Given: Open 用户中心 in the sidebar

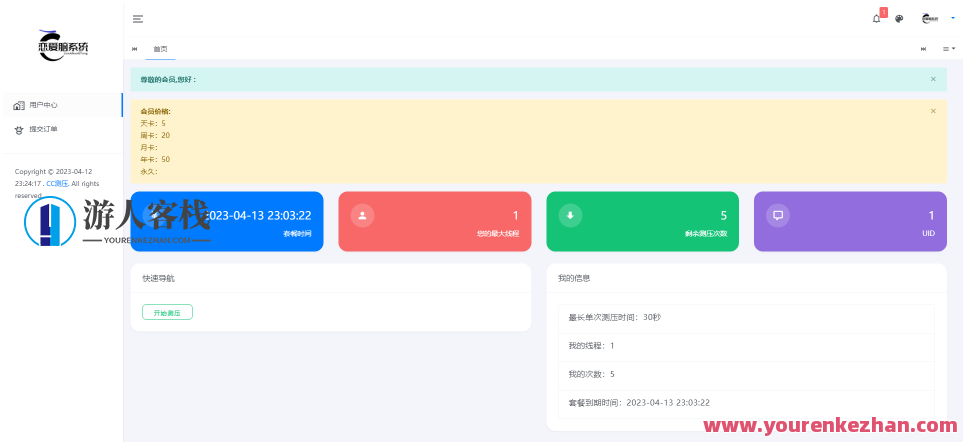Looking at the screenshot, I should tap(43, 105).
